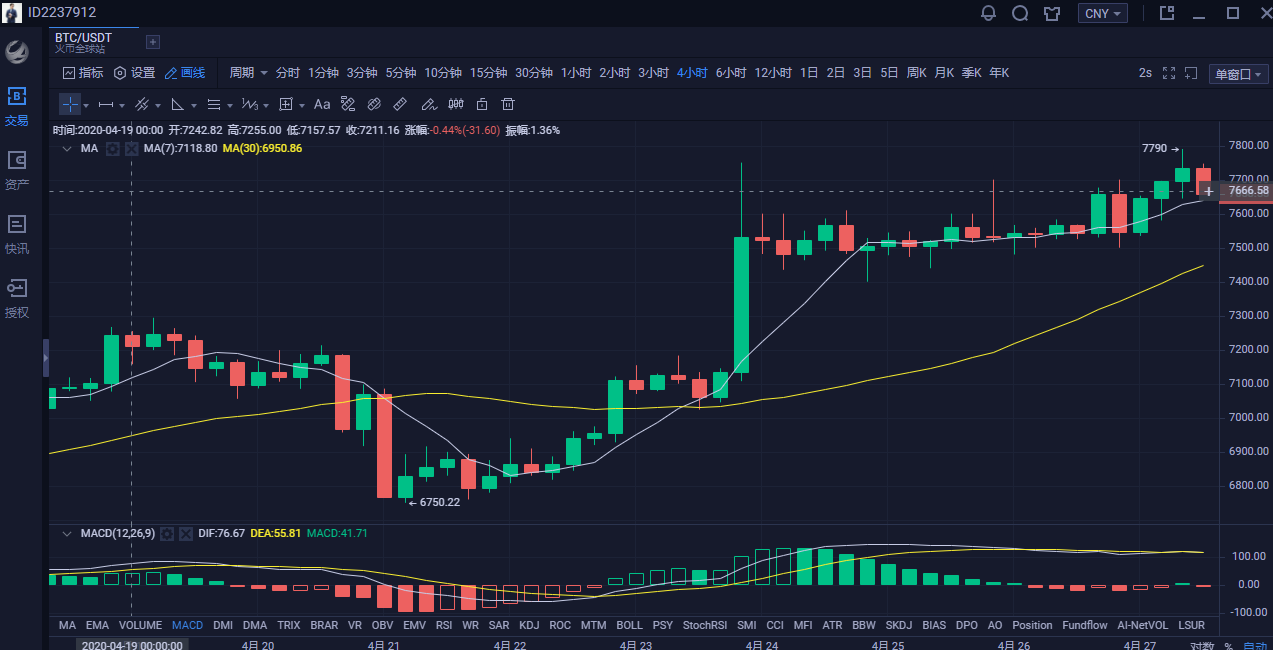Click the fullscreen expand icon near 2s
The height and width of the screenshot is (650, 1273).
coord(1168,72)
